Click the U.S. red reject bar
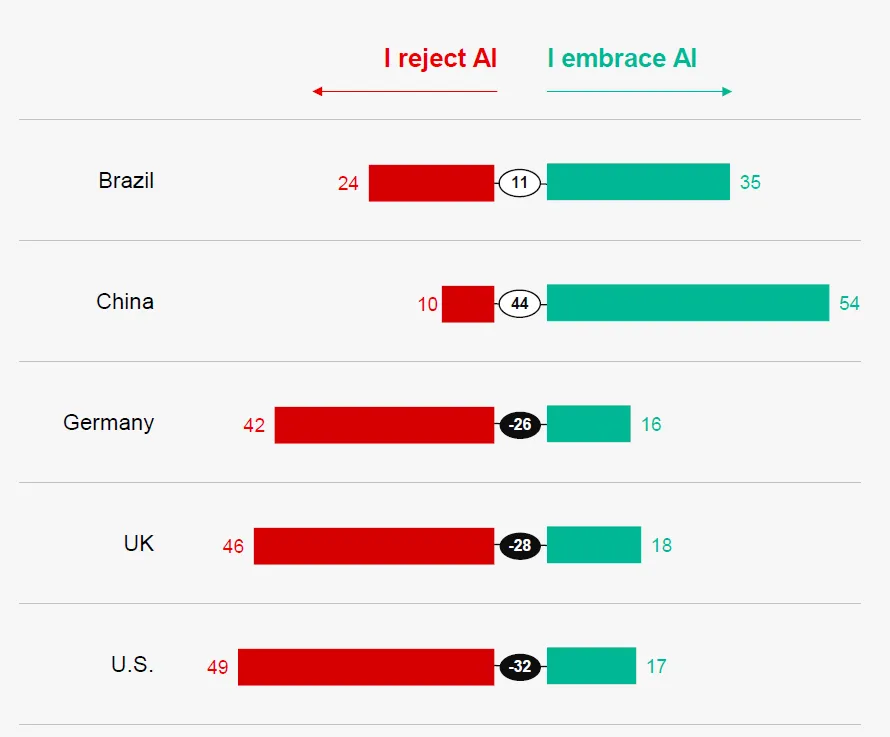The image size is (890, 737). pyautogui.click(x=366, y=667)
